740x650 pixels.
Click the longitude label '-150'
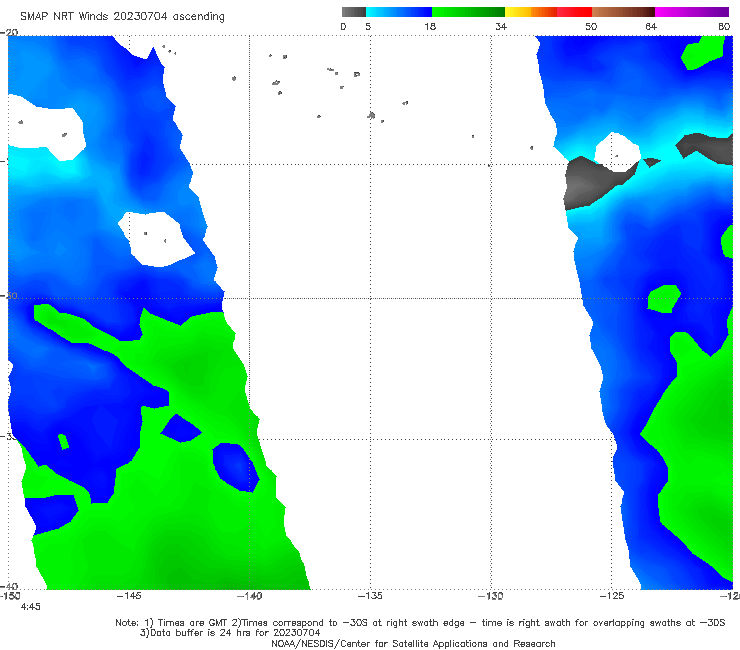[x=10, y=596]
